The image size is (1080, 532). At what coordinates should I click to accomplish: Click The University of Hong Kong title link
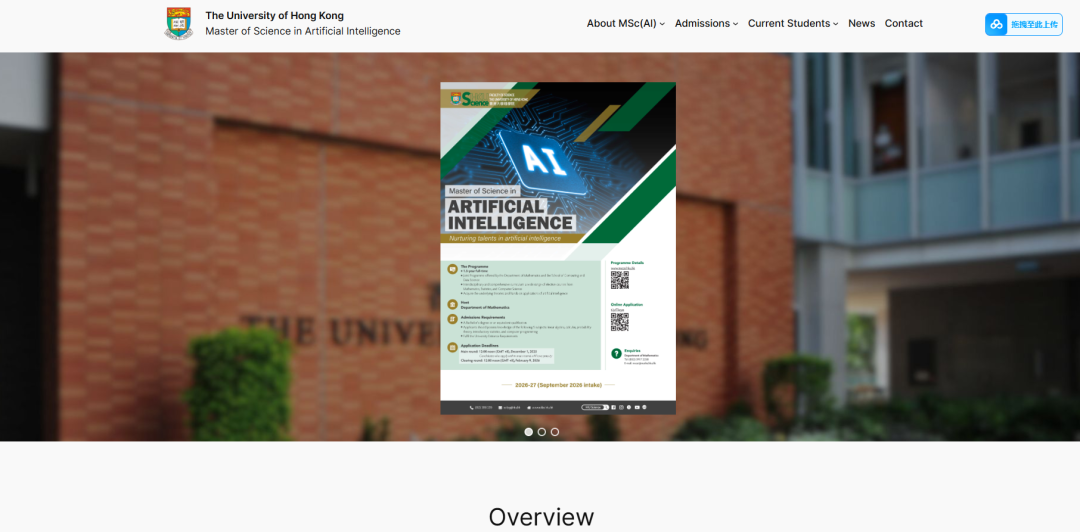click(x=274, y=15)
